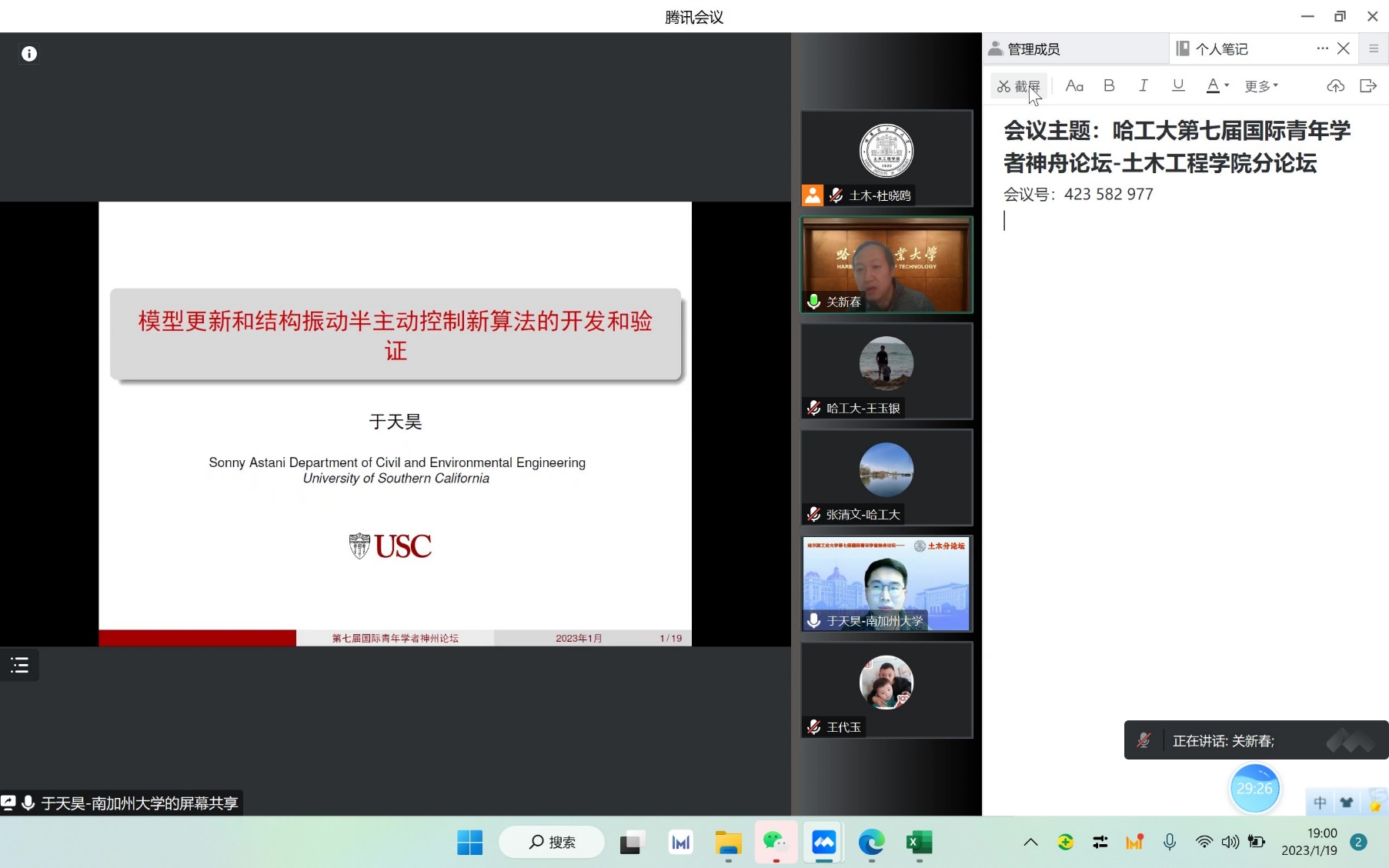
Task: Expand the 更多 formatting dropdown
Action: click(x=1261, y=86)
